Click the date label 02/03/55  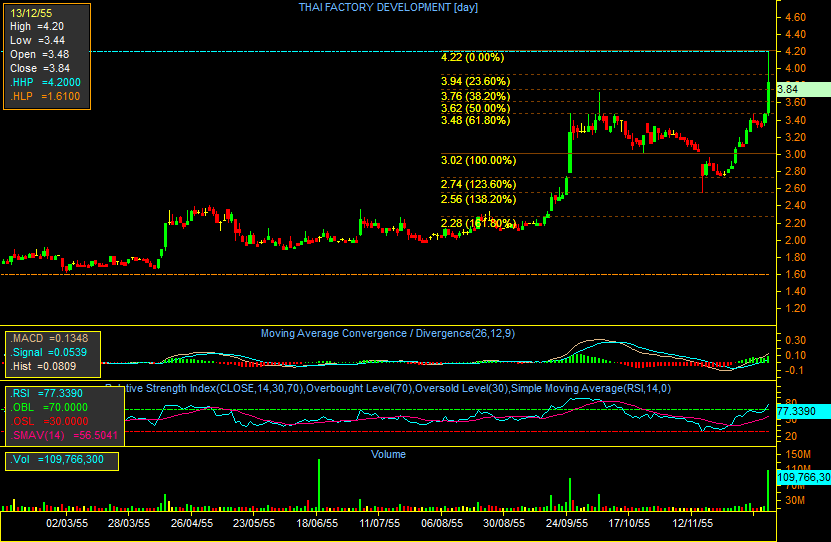tap(67, 523)
